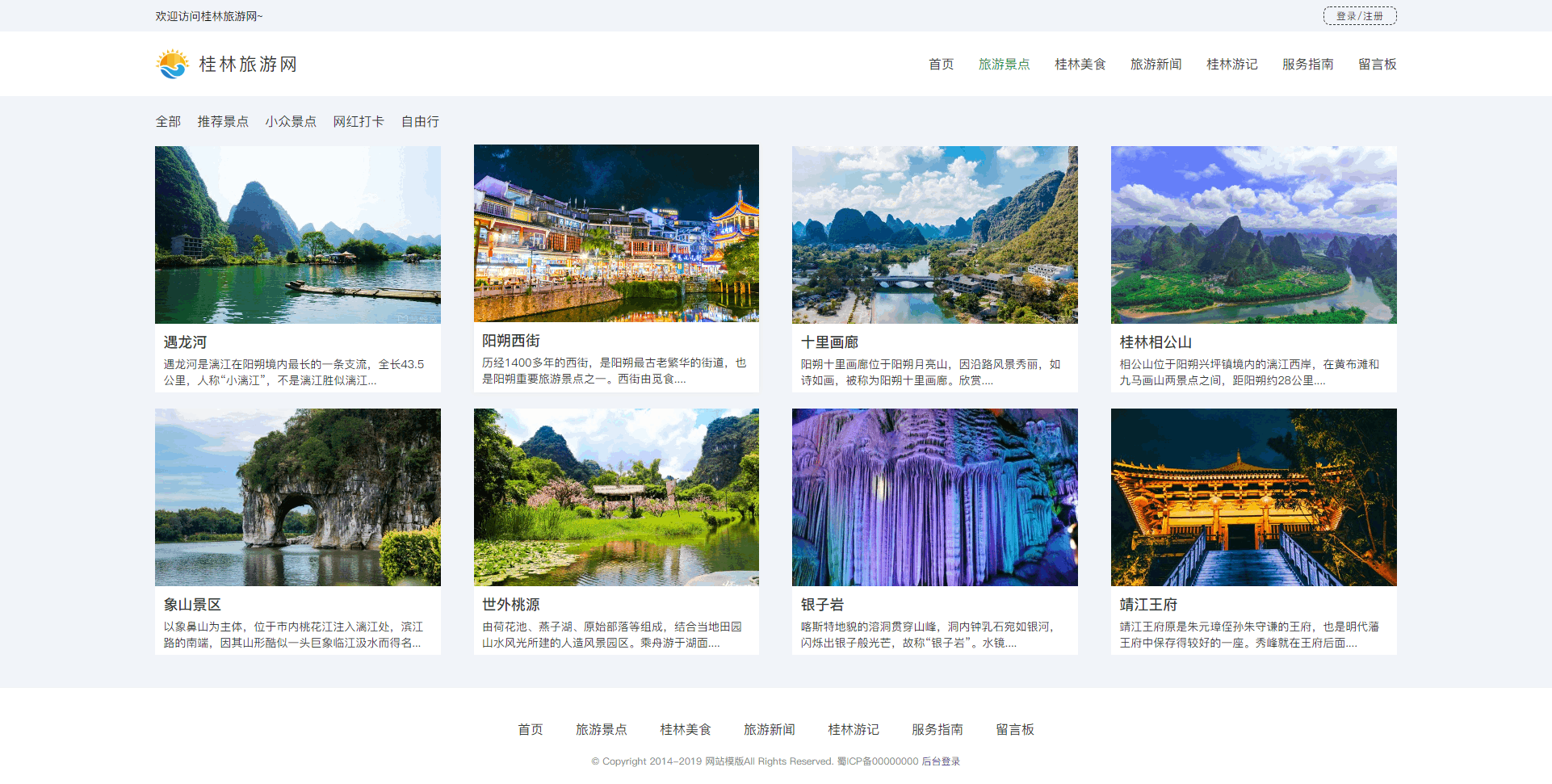Click description starting 以象鼻山为主体
Image resolution: width=1552 pixels, height=784 pixels.
(x=294, y=635)
